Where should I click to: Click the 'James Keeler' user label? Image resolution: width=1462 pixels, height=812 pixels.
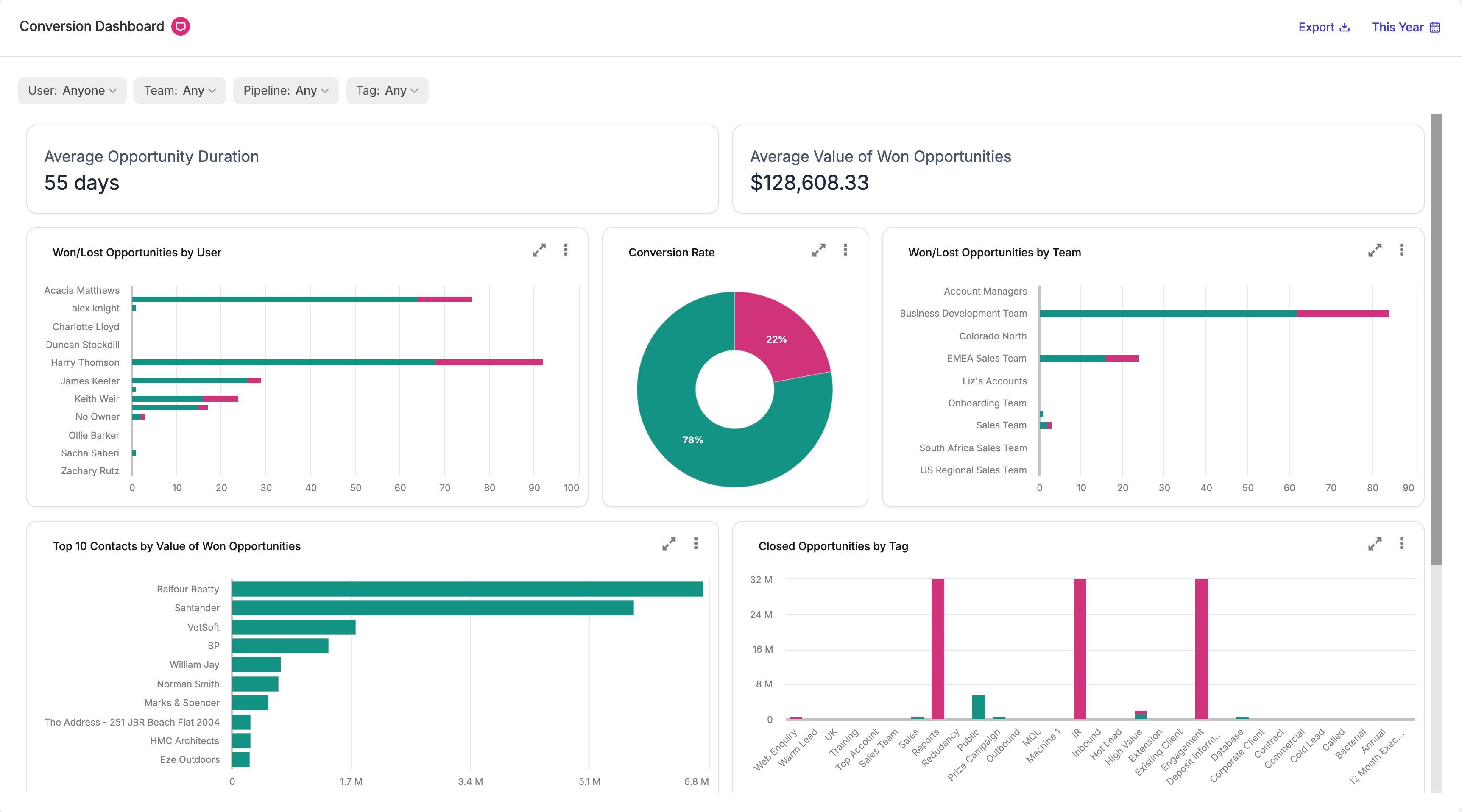pyautogui.click(x=89, y=381)
